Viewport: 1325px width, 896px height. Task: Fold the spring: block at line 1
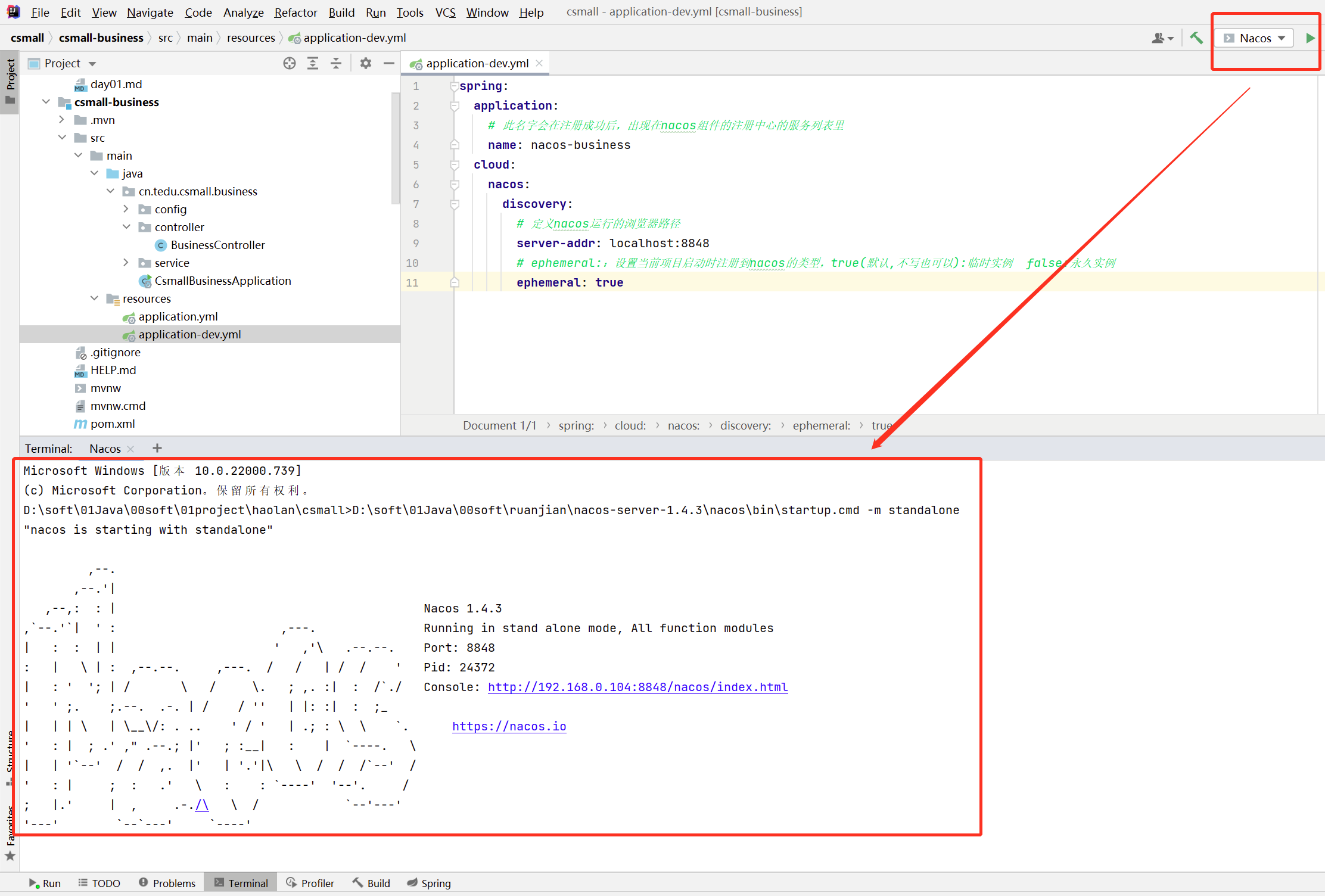tap(455, 86)
